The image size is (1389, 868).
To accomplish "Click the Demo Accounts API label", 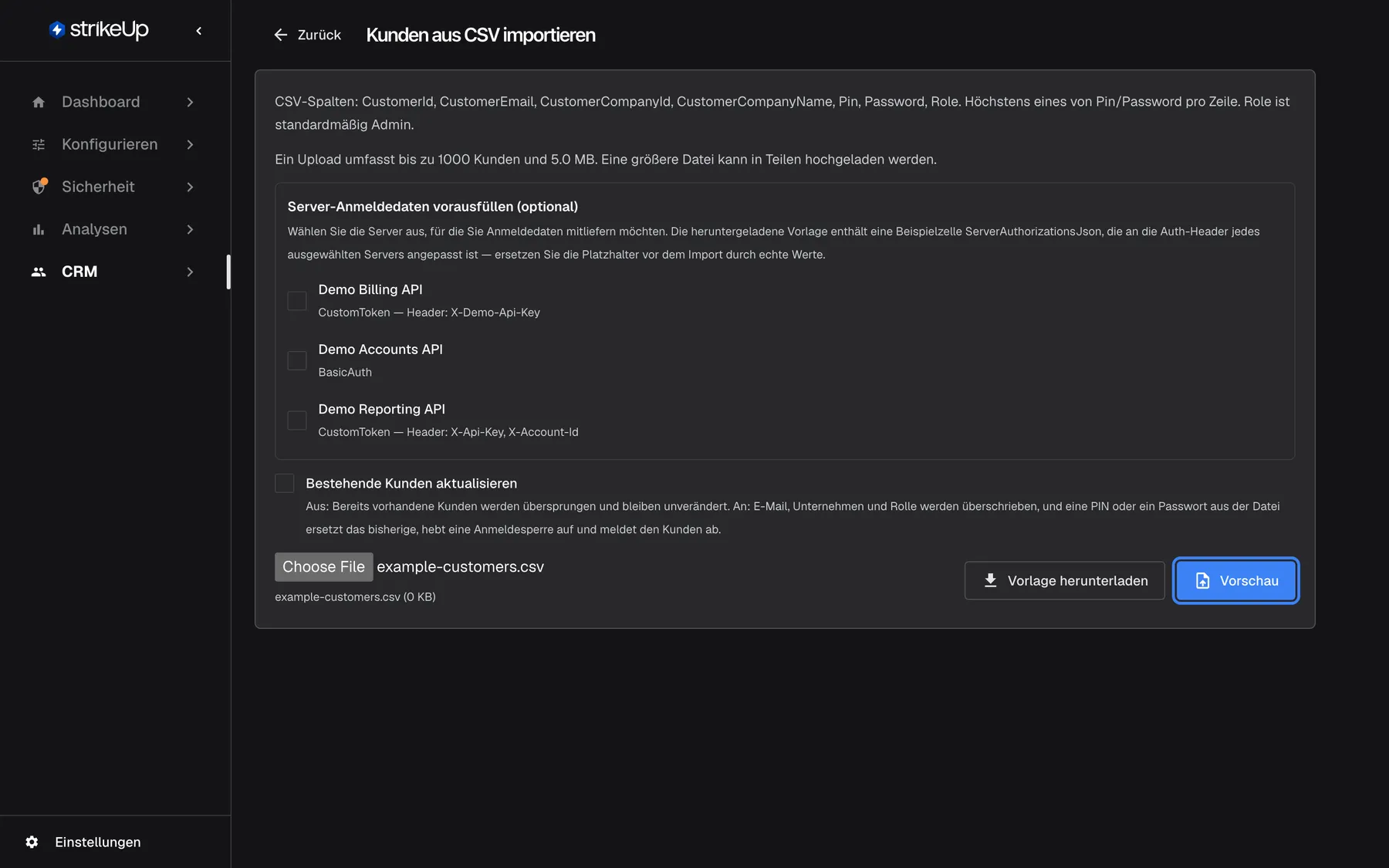I will (380, 350).
